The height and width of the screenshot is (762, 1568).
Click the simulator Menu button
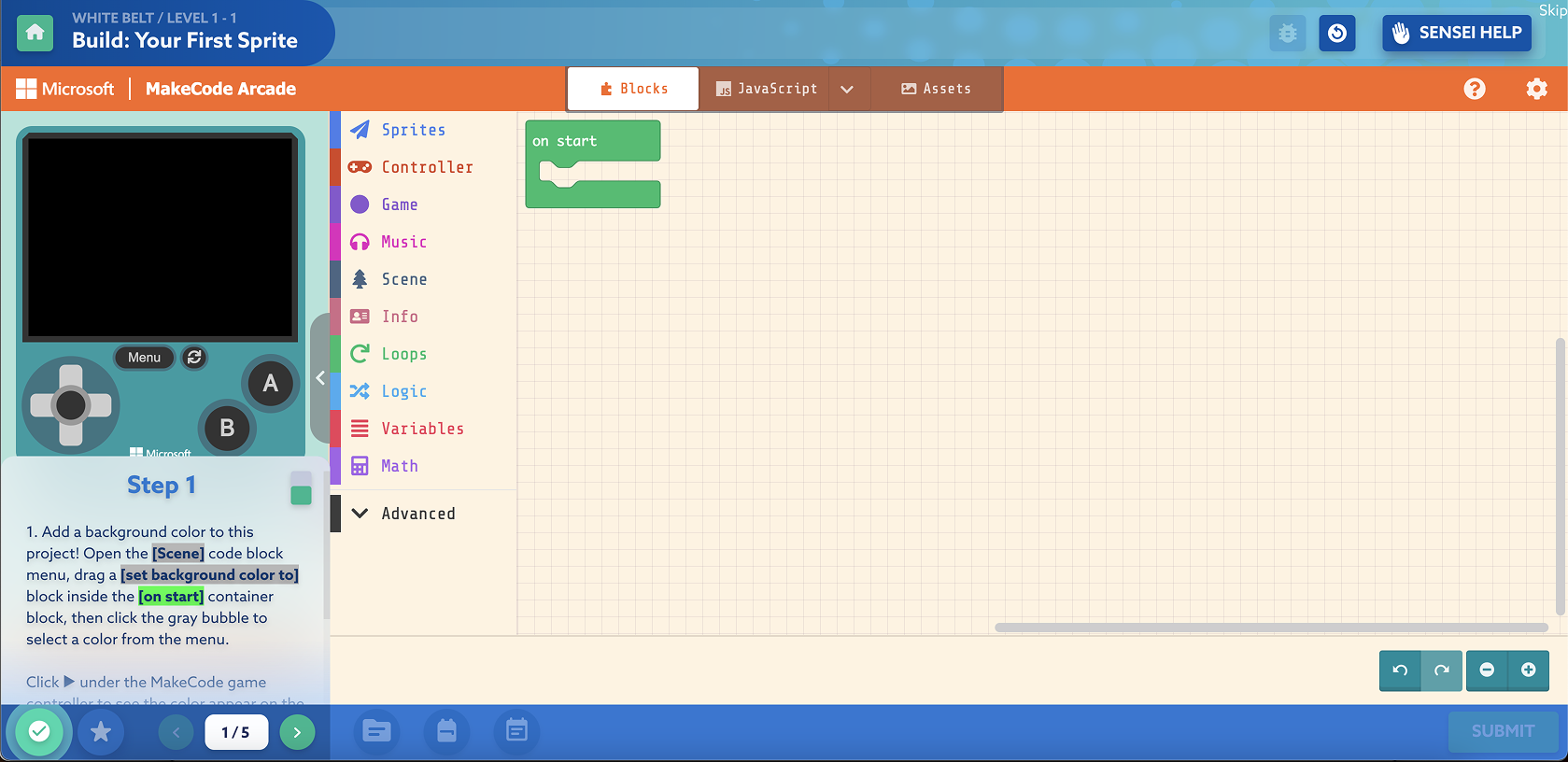coord(145,358)
